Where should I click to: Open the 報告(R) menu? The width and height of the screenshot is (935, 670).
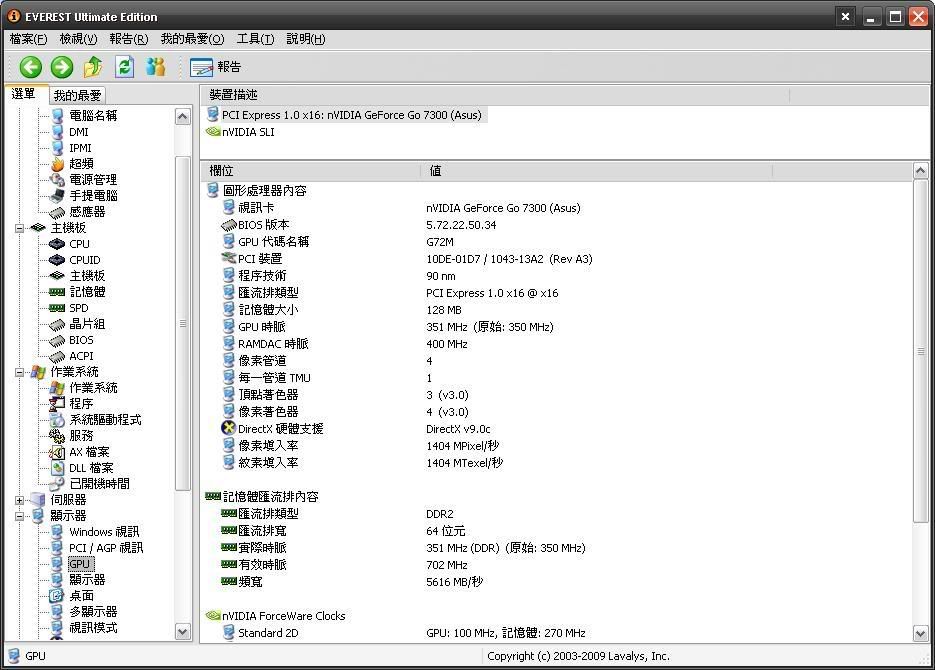[128, 39]
